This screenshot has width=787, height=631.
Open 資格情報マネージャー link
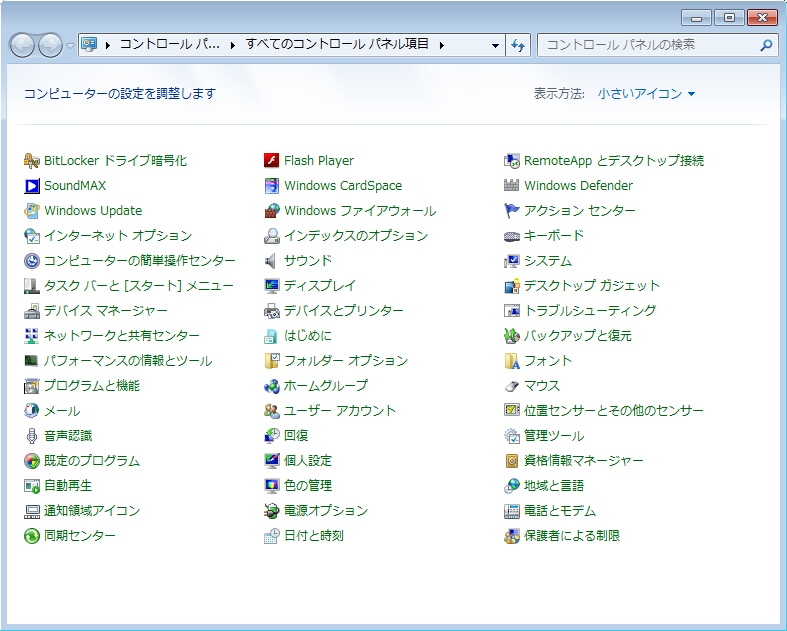pyautogui.click(x=583, y=460)
